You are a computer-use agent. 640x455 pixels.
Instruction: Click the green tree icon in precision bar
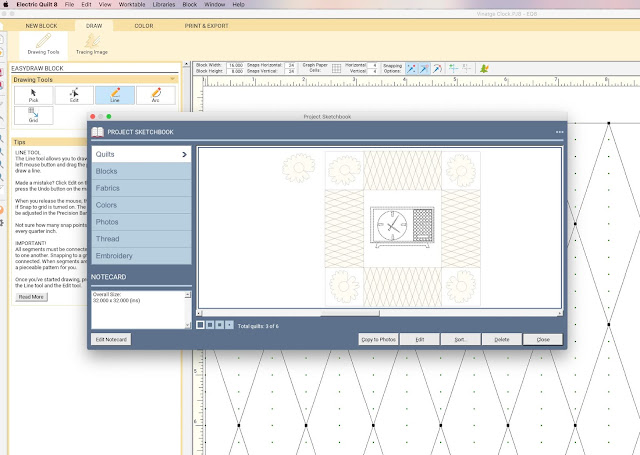click(x=484, y=69)
